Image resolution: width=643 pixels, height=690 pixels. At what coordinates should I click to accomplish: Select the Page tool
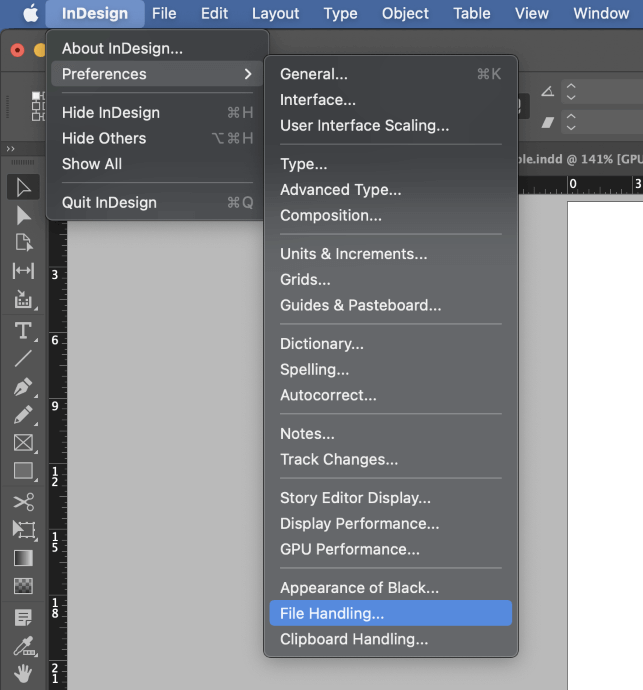[23, 242]
